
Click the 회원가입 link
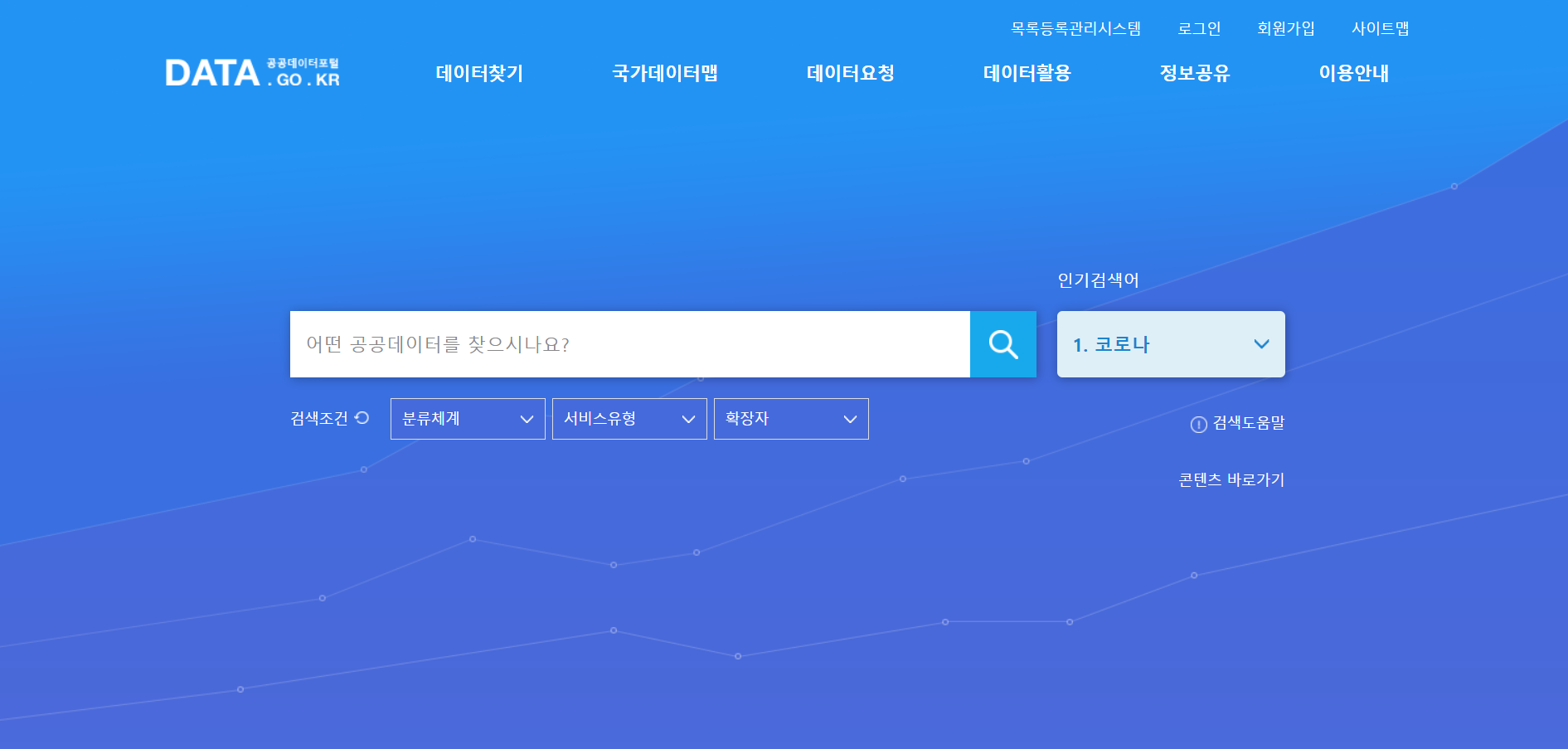point(1286,29)
